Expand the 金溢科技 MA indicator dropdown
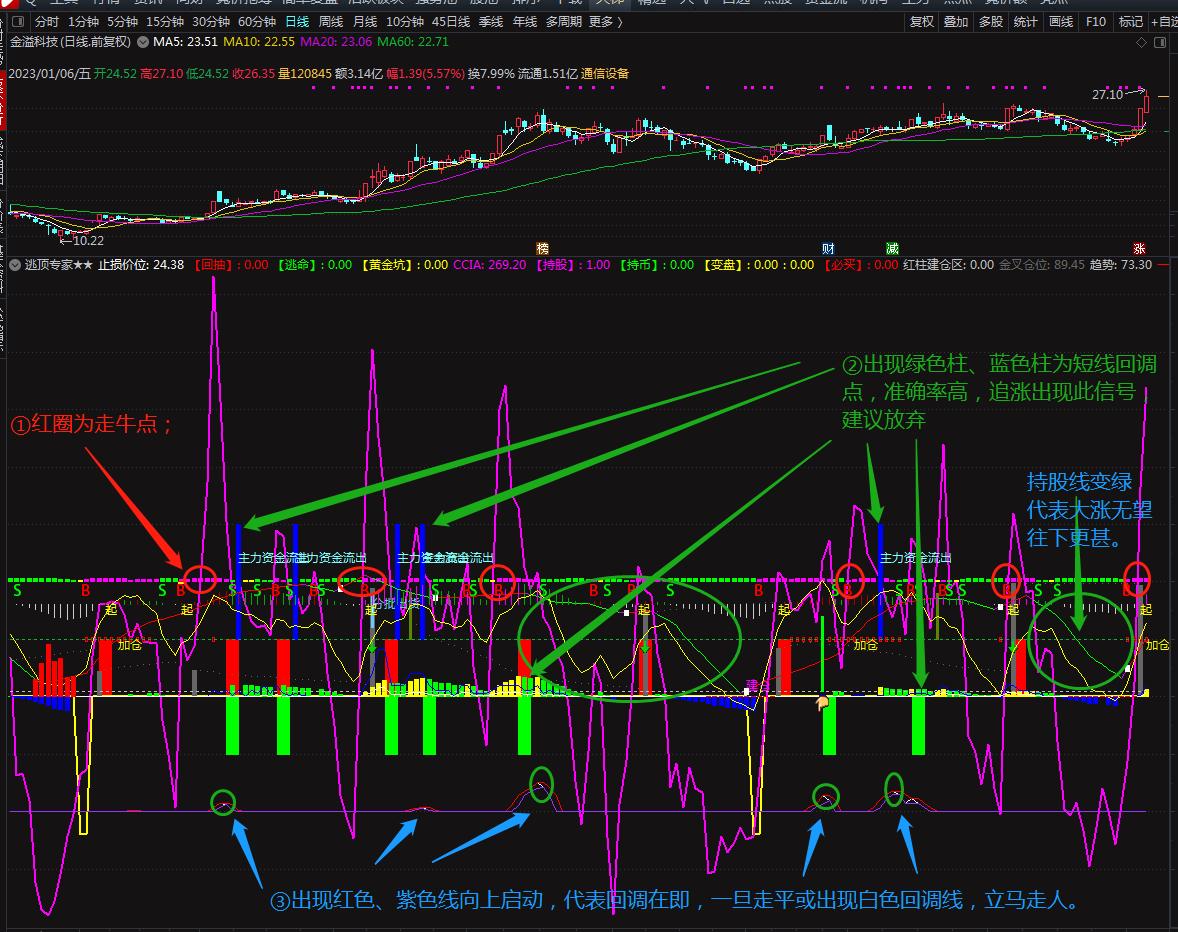This screenshot has width=1178, height=932. [143, 42]
